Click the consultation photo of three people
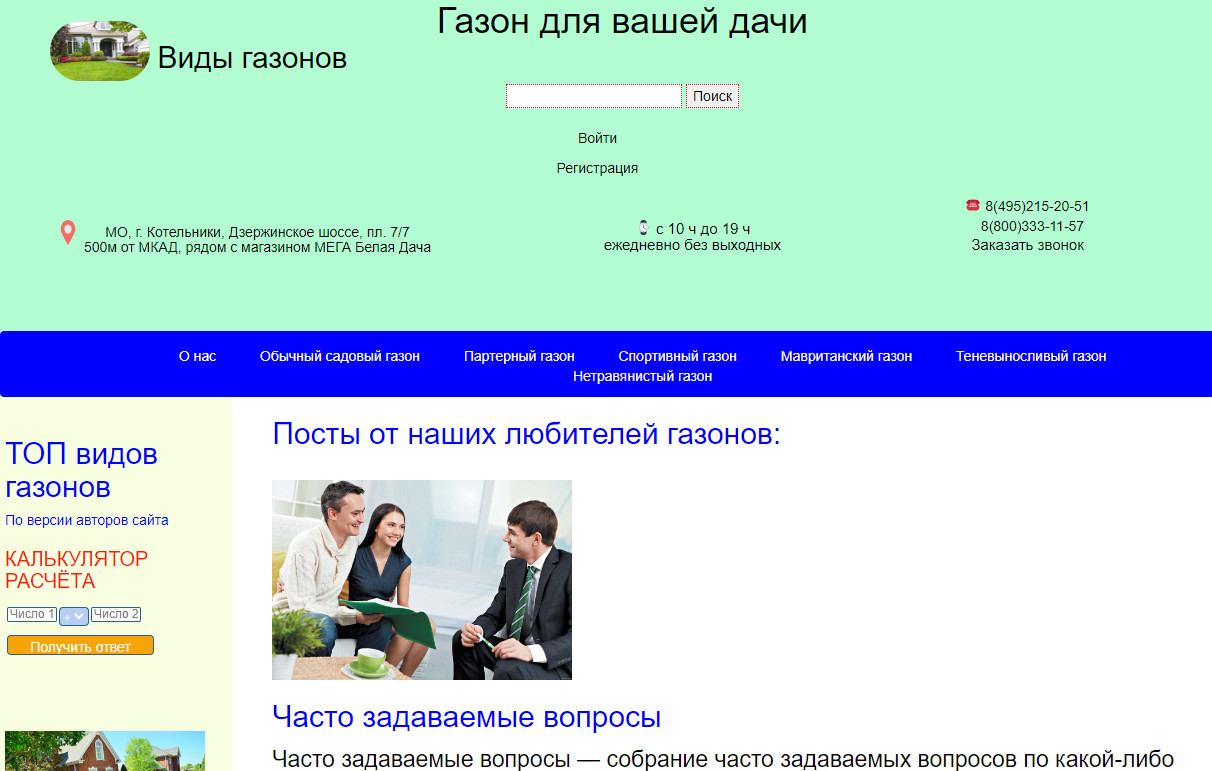Screen dimensions: 1212x771 point(422,580)
